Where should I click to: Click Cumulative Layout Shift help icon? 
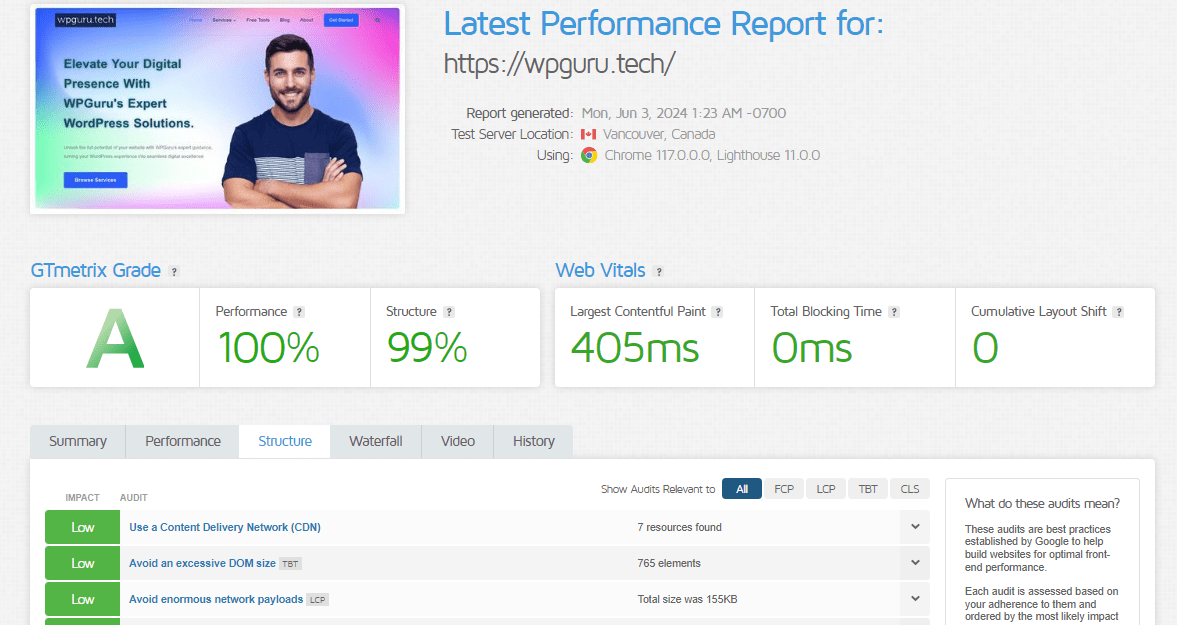point(1118,312)
